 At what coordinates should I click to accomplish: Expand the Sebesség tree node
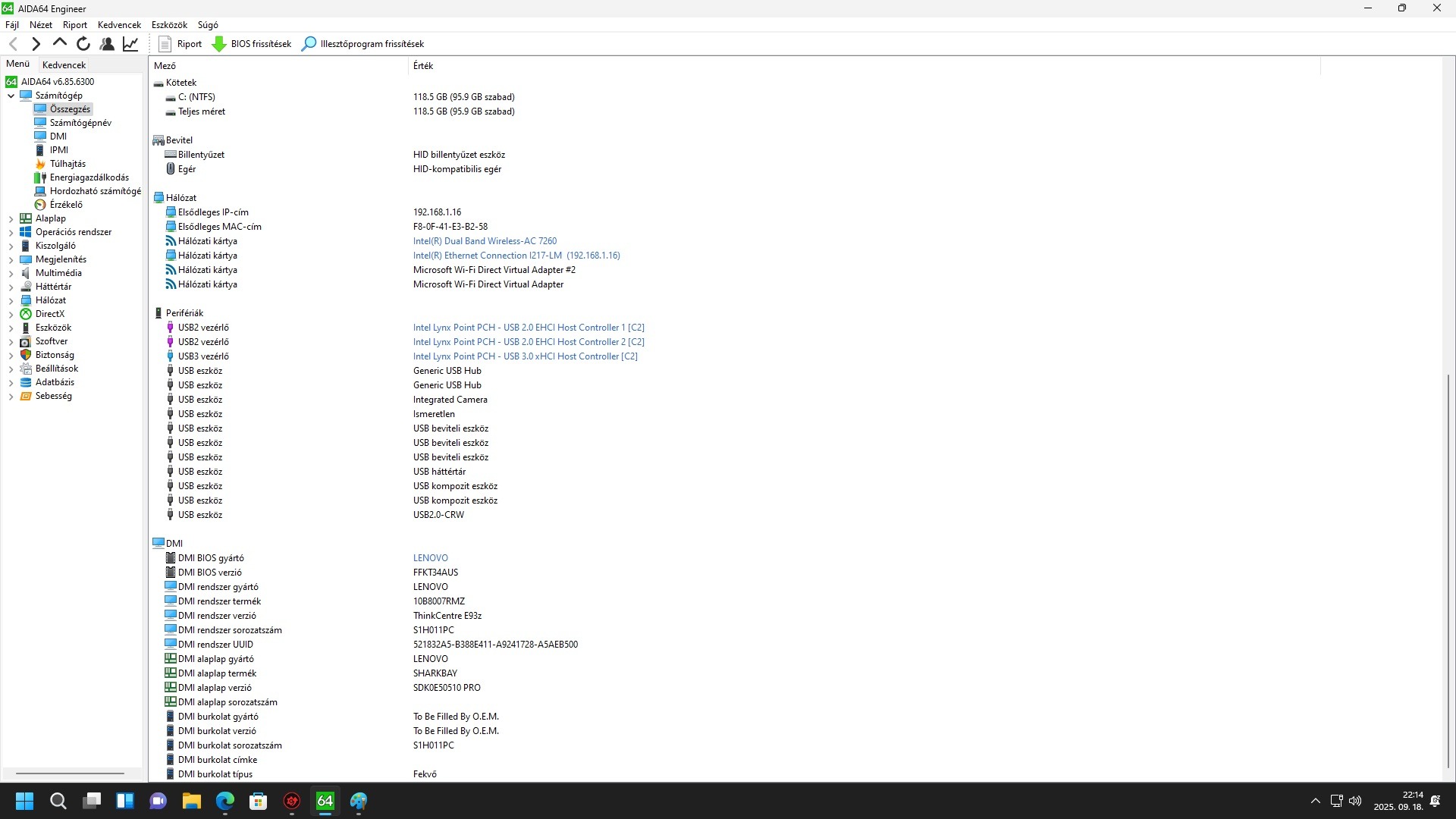coord(11,397)
